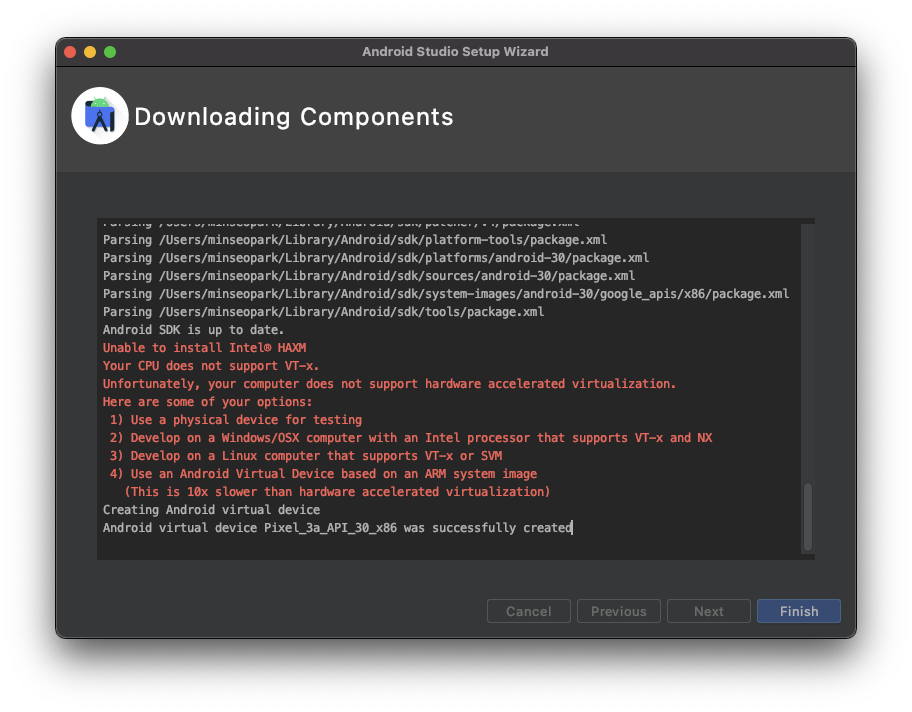The width and height of the screenshot is (912, 712).
Task: Close the Setup Wizard window
Action: point(70,52)
